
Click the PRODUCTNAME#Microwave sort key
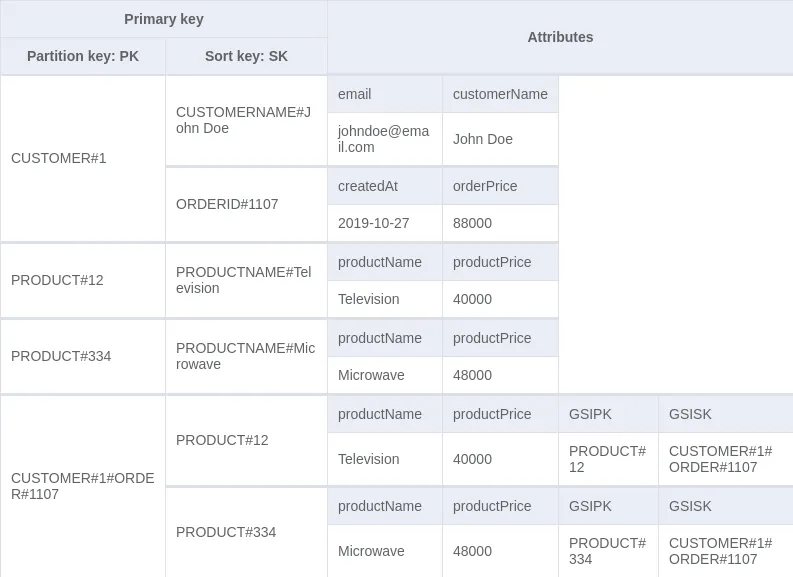(246, 356)
